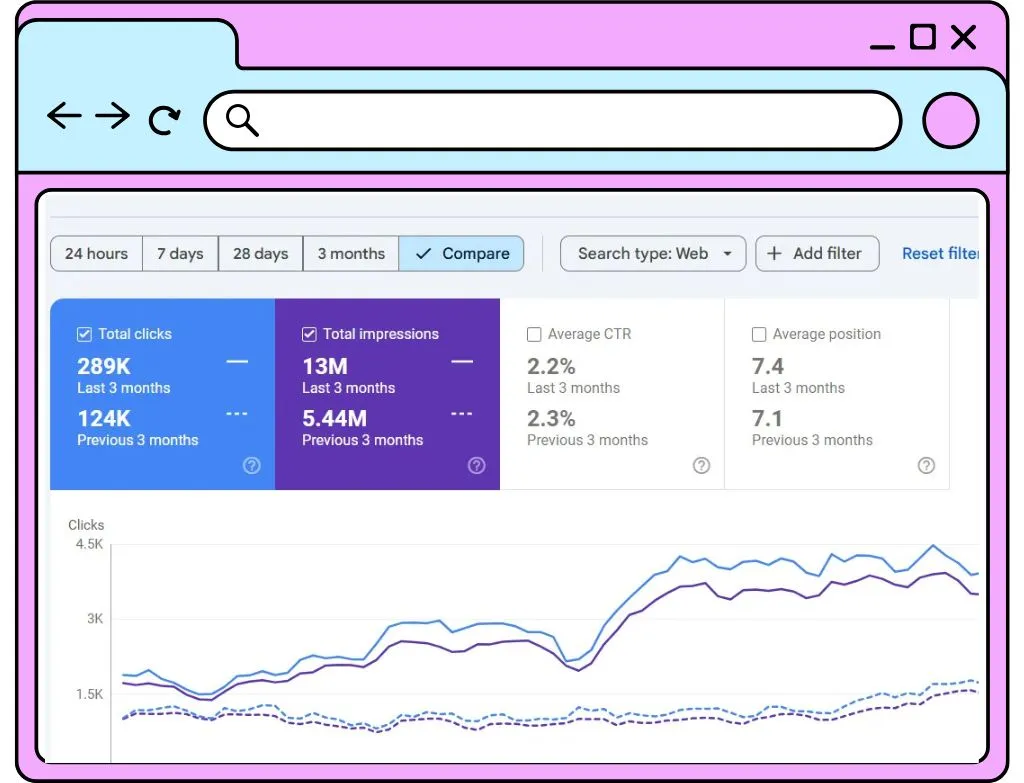Enable the Average CTR checkbox

(534, 334)
